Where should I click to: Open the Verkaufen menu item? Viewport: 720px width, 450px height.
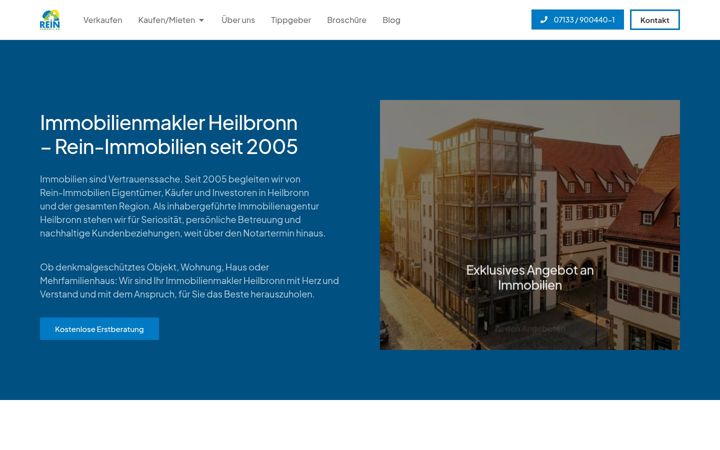(102, 20)
